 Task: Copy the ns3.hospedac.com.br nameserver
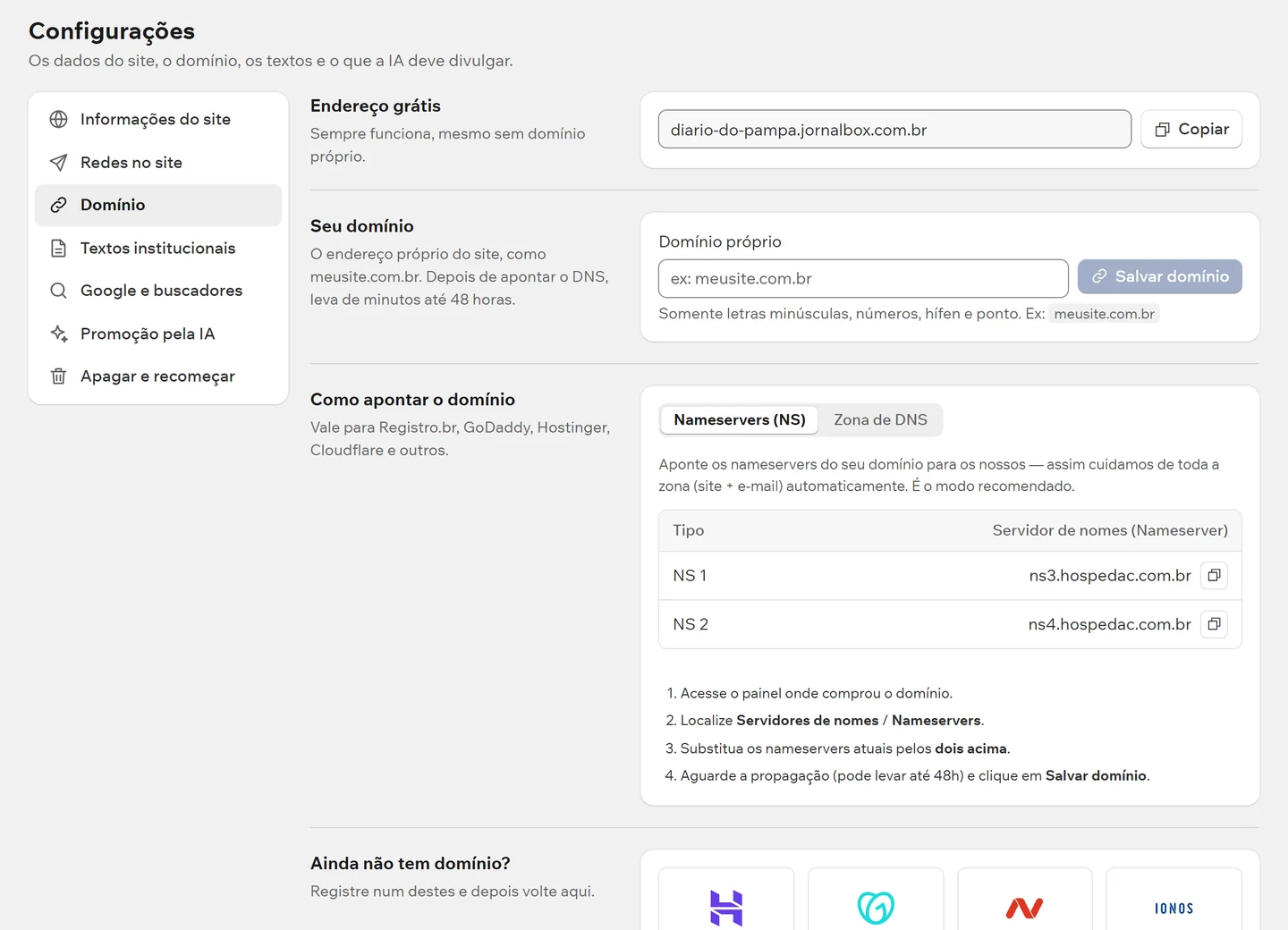pos(1214,575)
